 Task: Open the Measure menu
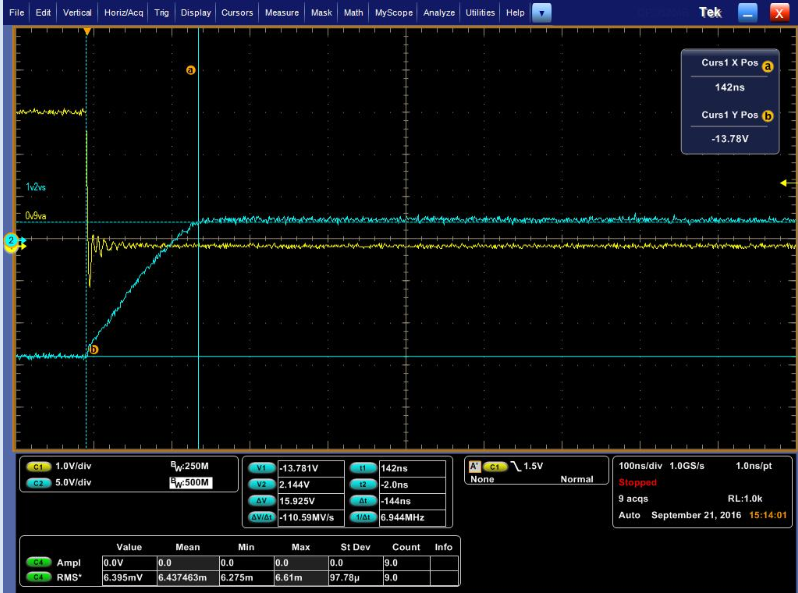click(x=282, y=13)
